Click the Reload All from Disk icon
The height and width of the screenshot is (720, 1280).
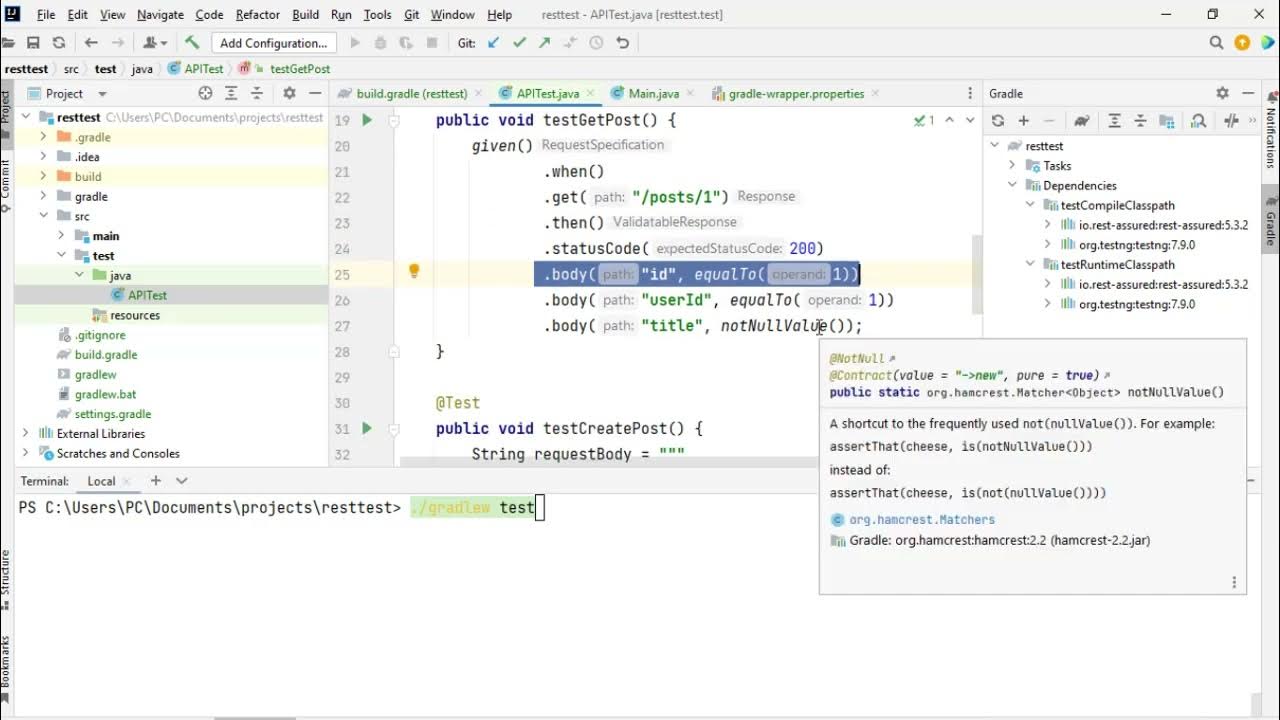59,43
